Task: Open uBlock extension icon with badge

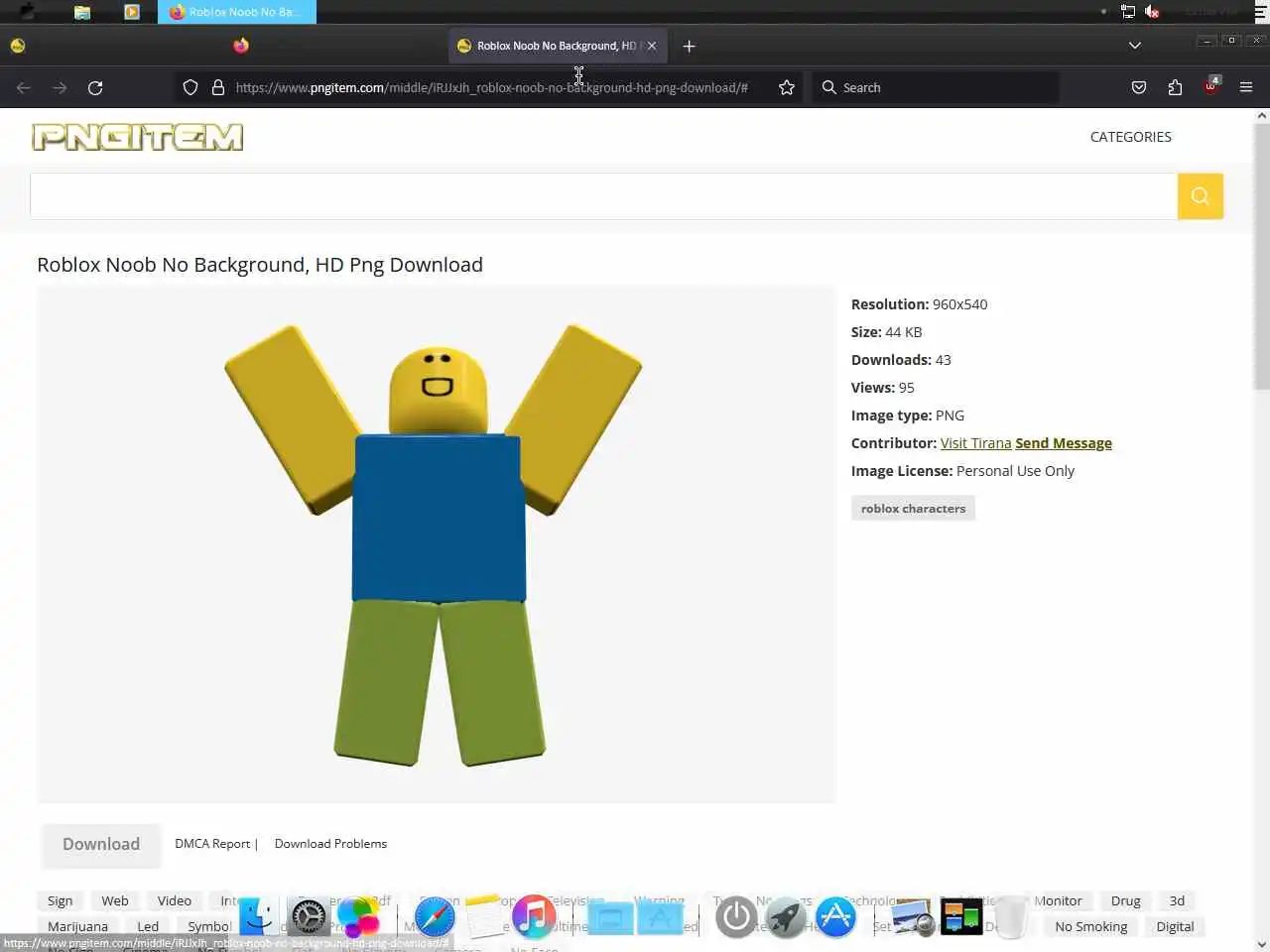Action: (x=1211, y=86)
